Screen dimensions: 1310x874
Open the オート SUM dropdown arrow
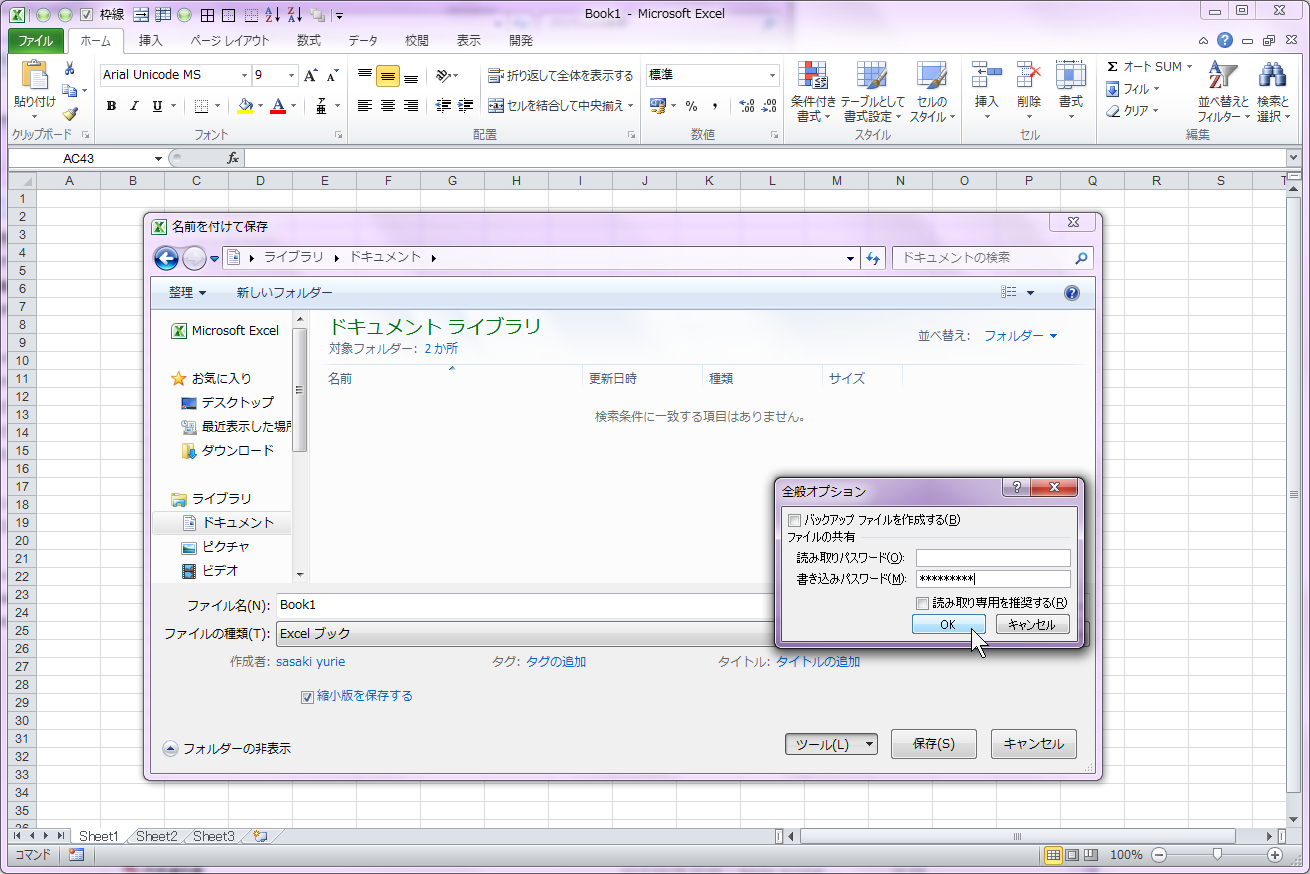point(1189,66)
